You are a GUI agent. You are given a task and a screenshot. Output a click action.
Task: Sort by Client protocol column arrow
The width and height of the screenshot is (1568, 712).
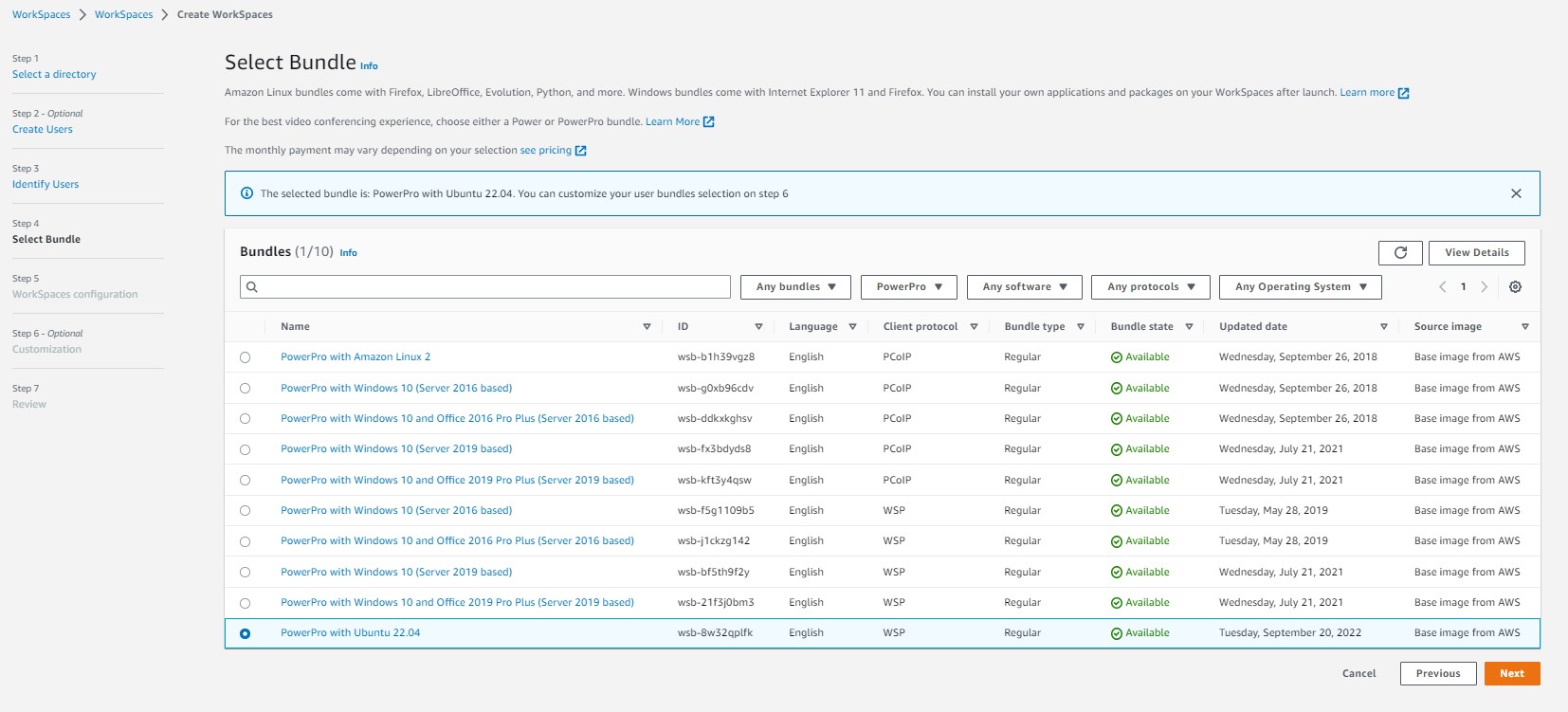coord(974,326)
